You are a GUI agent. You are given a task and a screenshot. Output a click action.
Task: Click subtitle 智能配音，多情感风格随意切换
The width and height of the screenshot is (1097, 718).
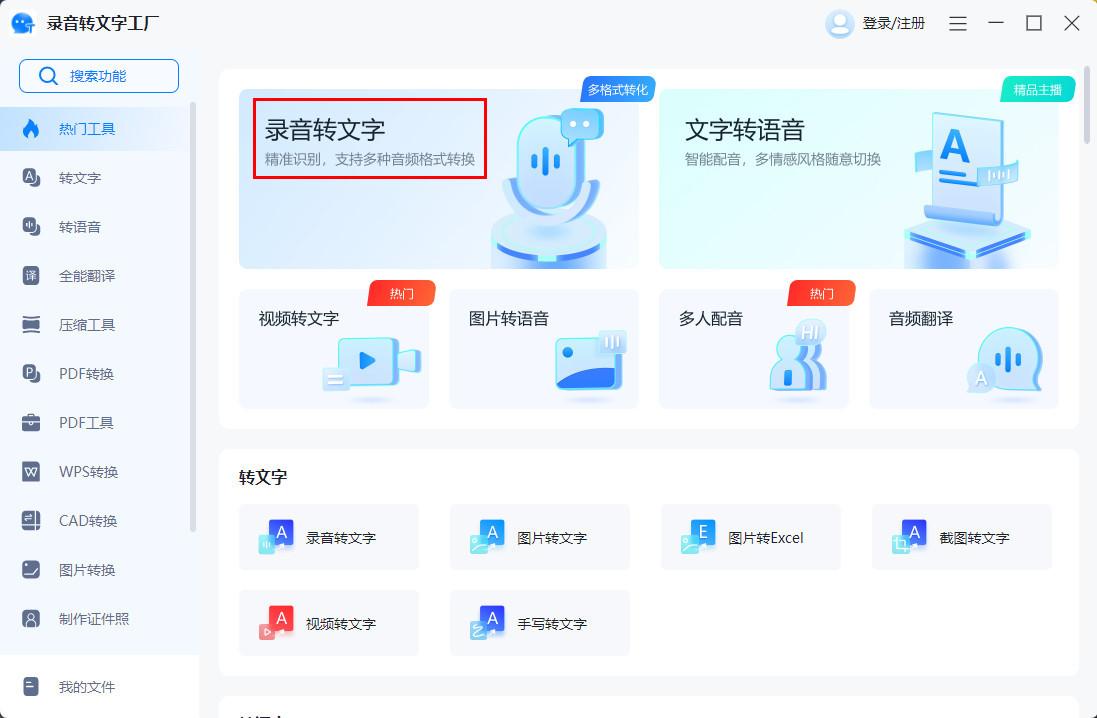point(782,160)
